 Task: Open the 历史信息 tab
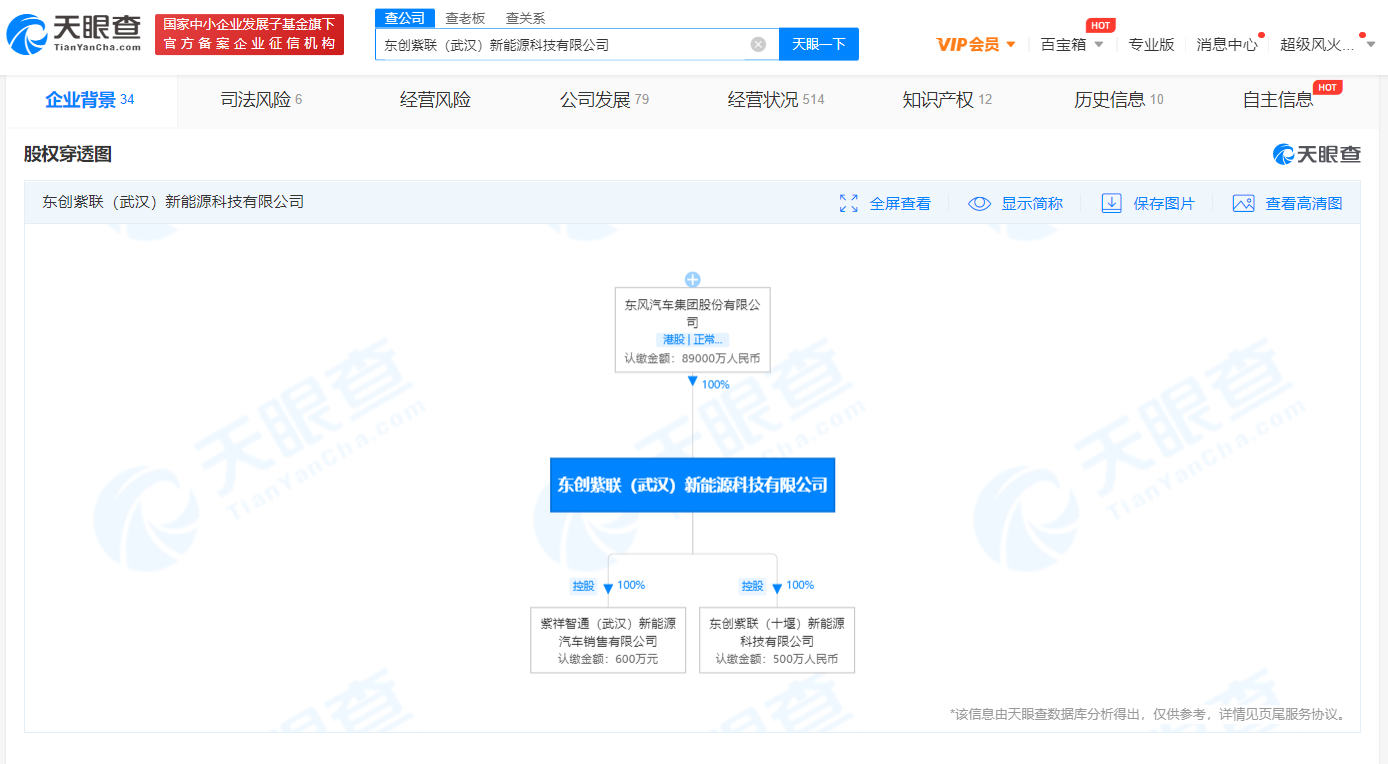point(1119,100)
